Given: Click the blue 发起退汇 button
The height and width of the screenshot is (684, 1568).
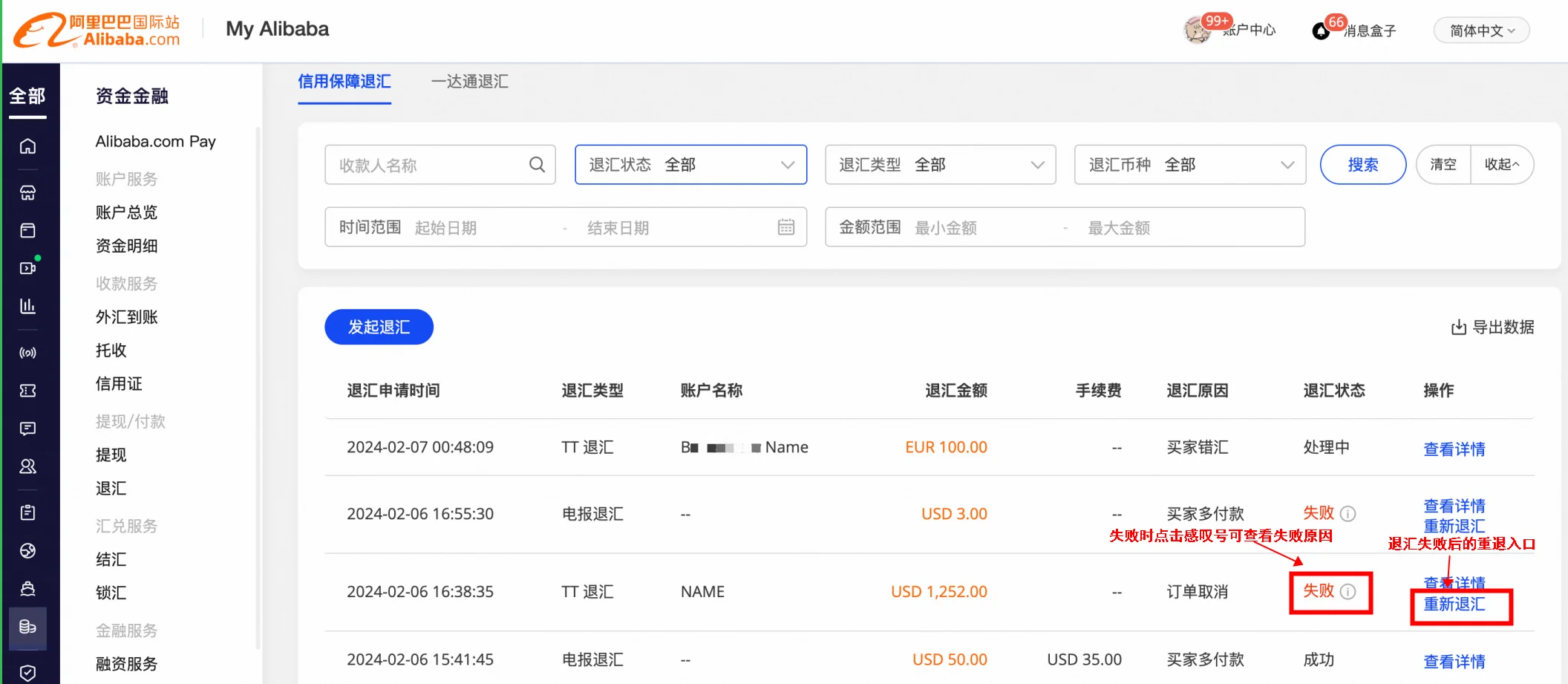Looking at the screenshot, I should click(379, 327).
